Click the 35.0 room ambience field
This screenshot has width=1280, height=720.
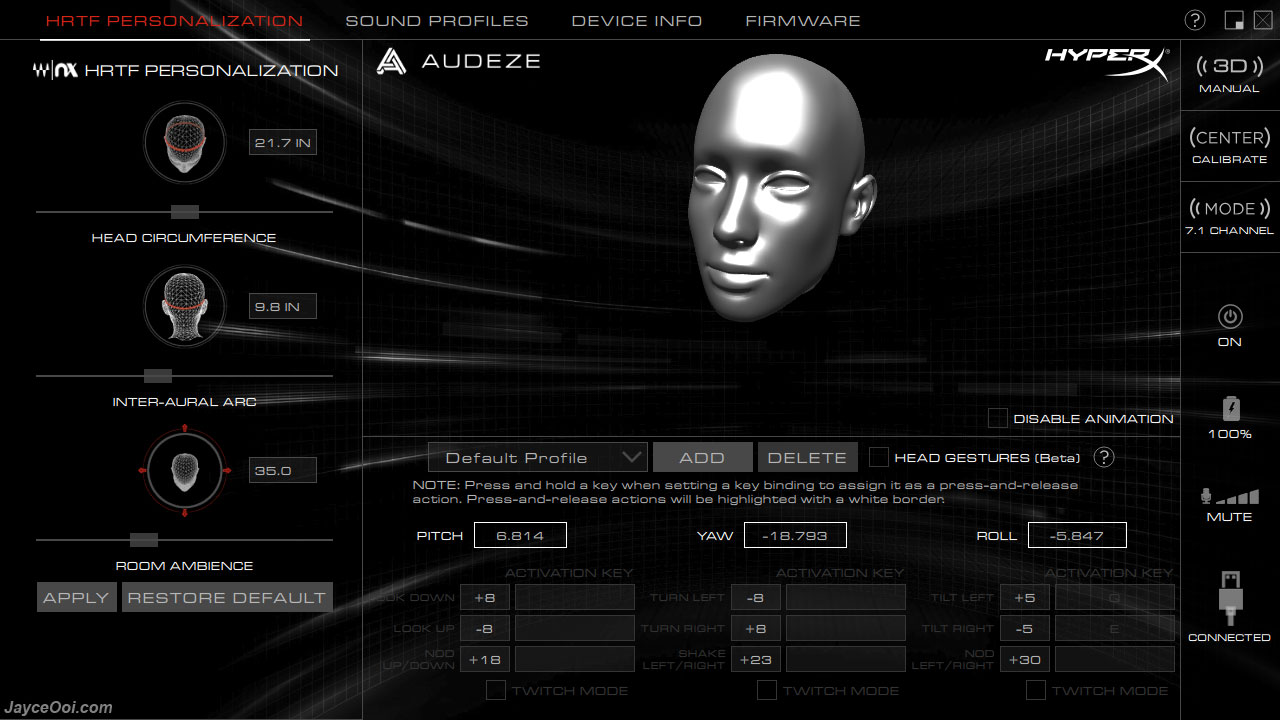[x=283, y=470]
